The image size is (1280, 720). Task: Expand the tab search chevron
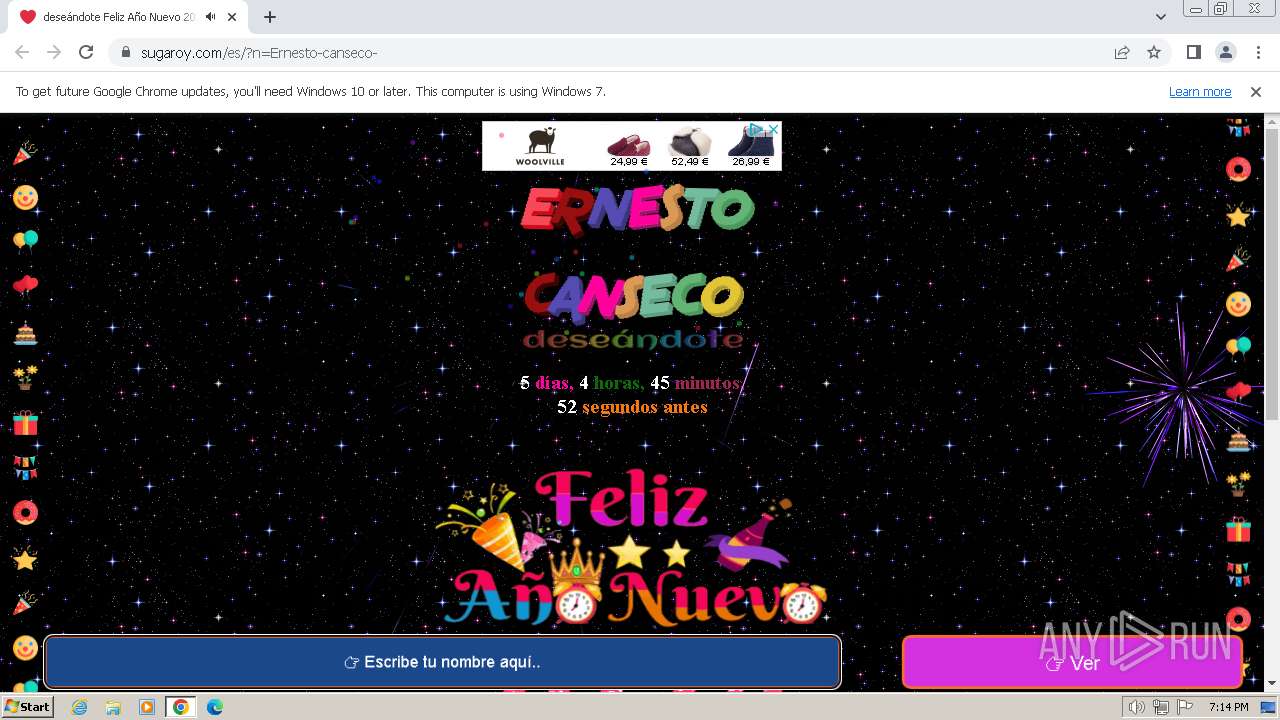click(1161, 17)
